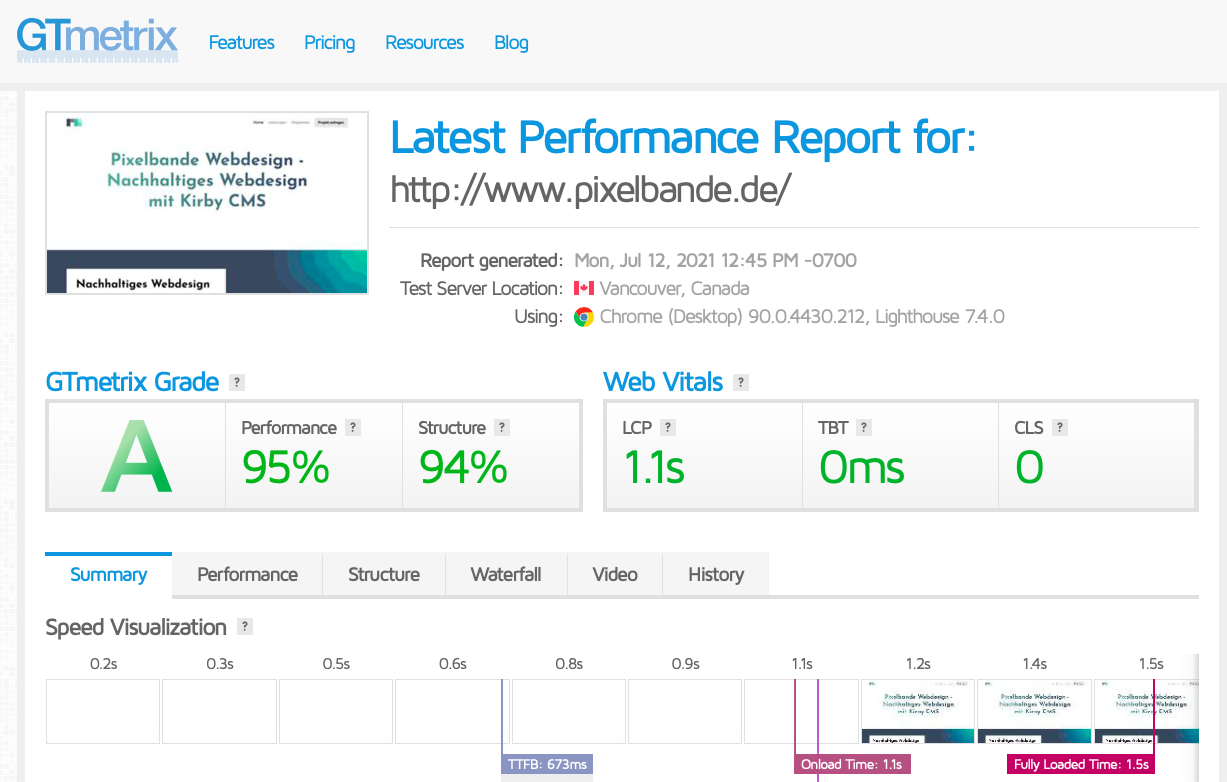Select the 1.2s filmstrip frame
The width and height of the screenshot is (1227, 782).
tap(918, 712)
